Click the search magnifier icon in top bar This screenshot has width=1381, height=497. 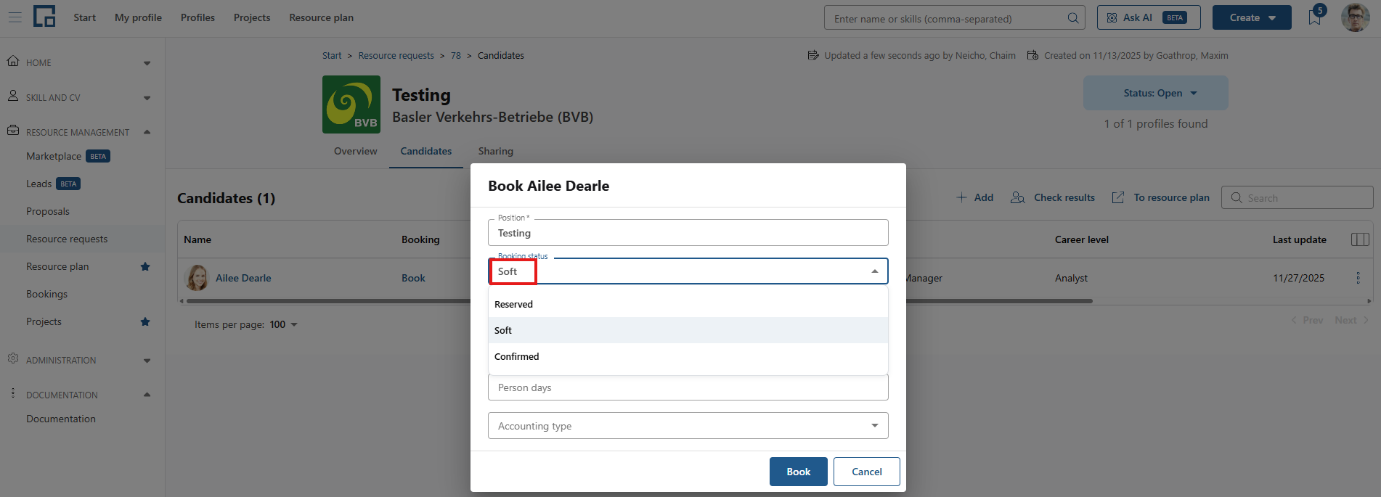coord(1073,18)
